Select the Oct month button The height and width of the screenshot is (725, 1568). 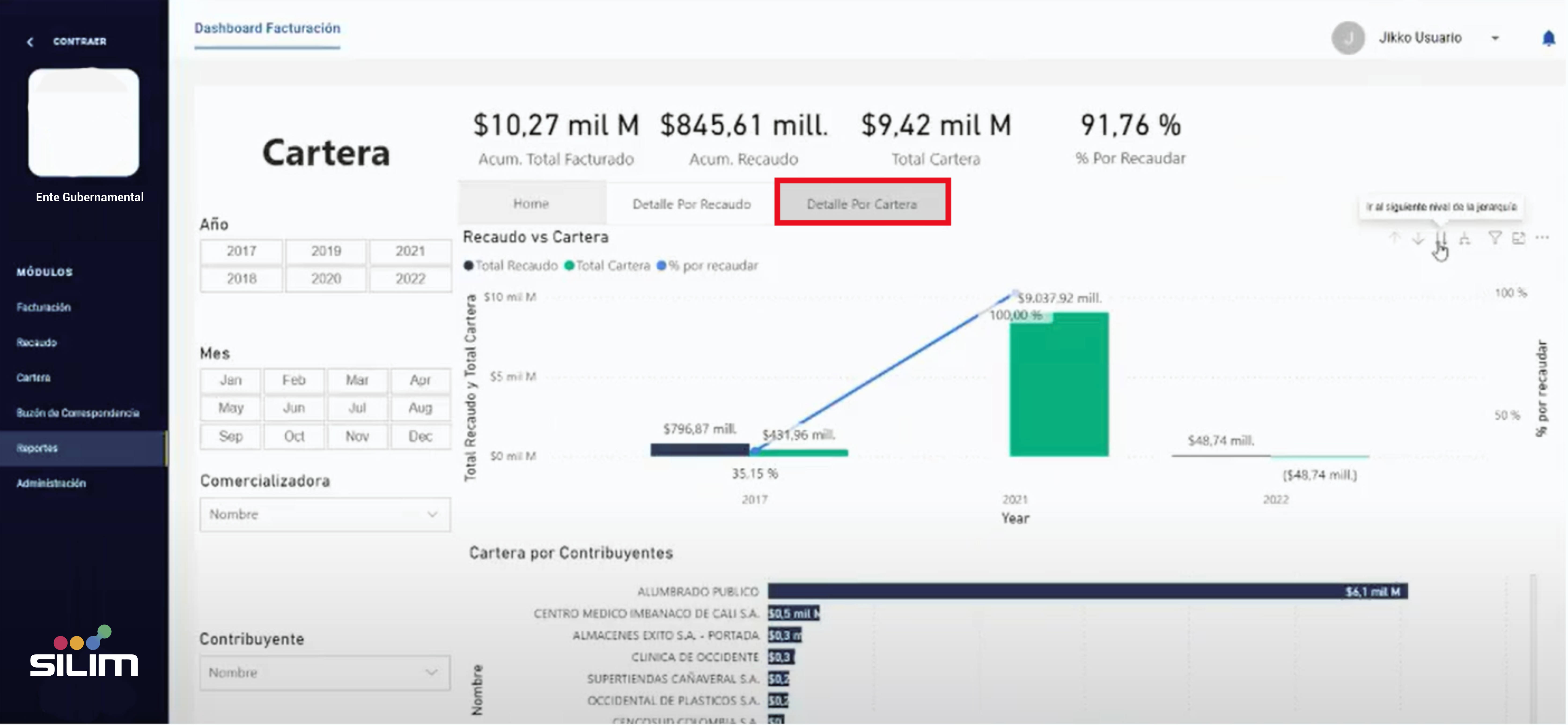point(294,437)
